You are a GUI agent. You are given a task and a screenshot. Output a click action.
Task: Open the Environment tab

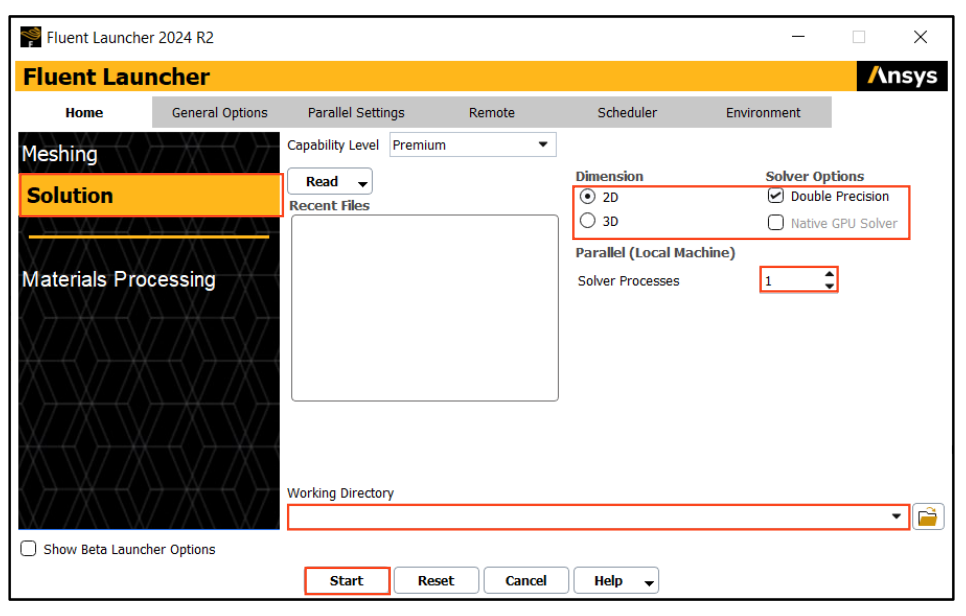click(x=763, y=113)
